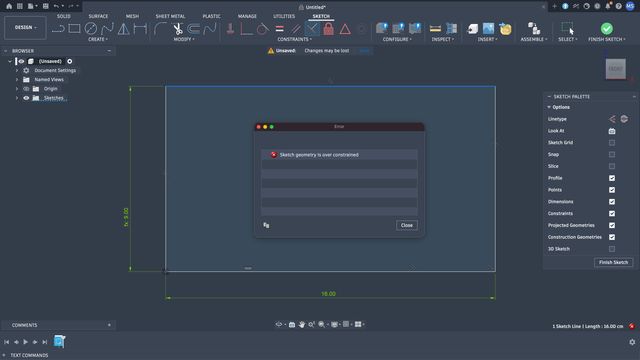Select the Sketch Dimension tool
The width and height of the screenshot is (640, 360).
[x=140, y=29]
